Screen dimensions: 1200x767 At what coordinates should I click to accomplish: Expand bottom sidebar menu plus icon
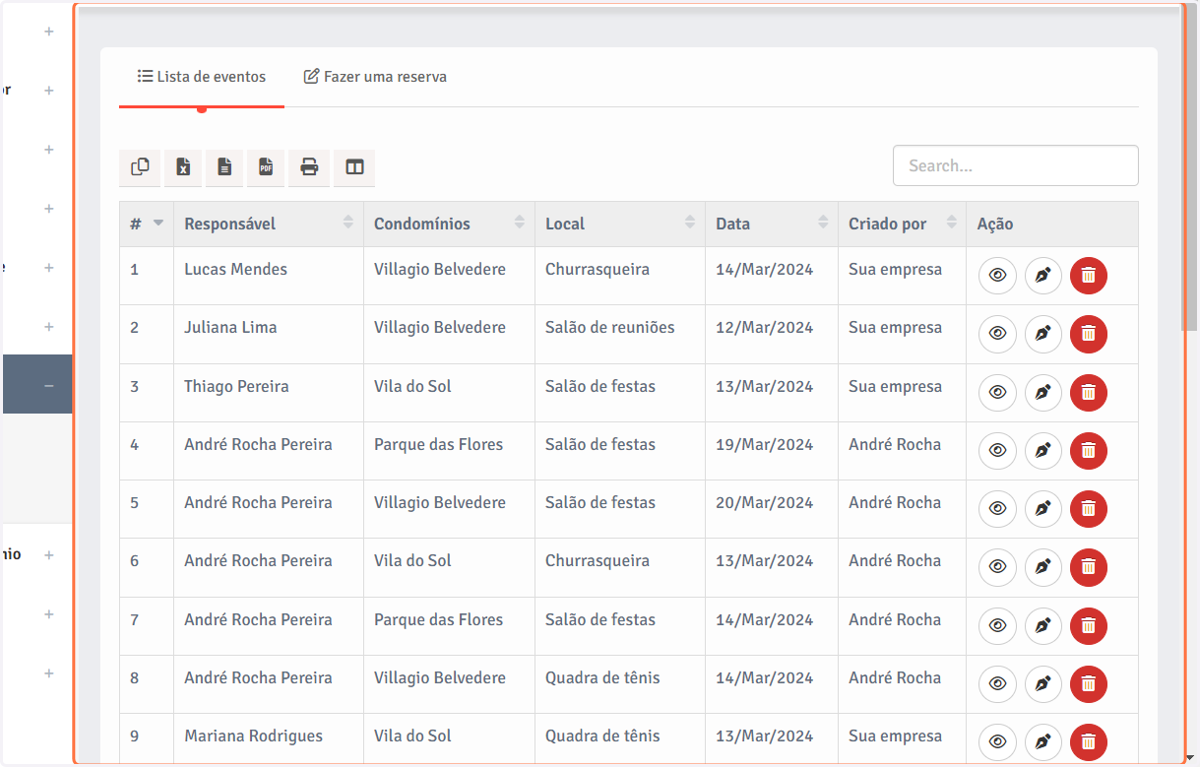(x=49, y=674)
